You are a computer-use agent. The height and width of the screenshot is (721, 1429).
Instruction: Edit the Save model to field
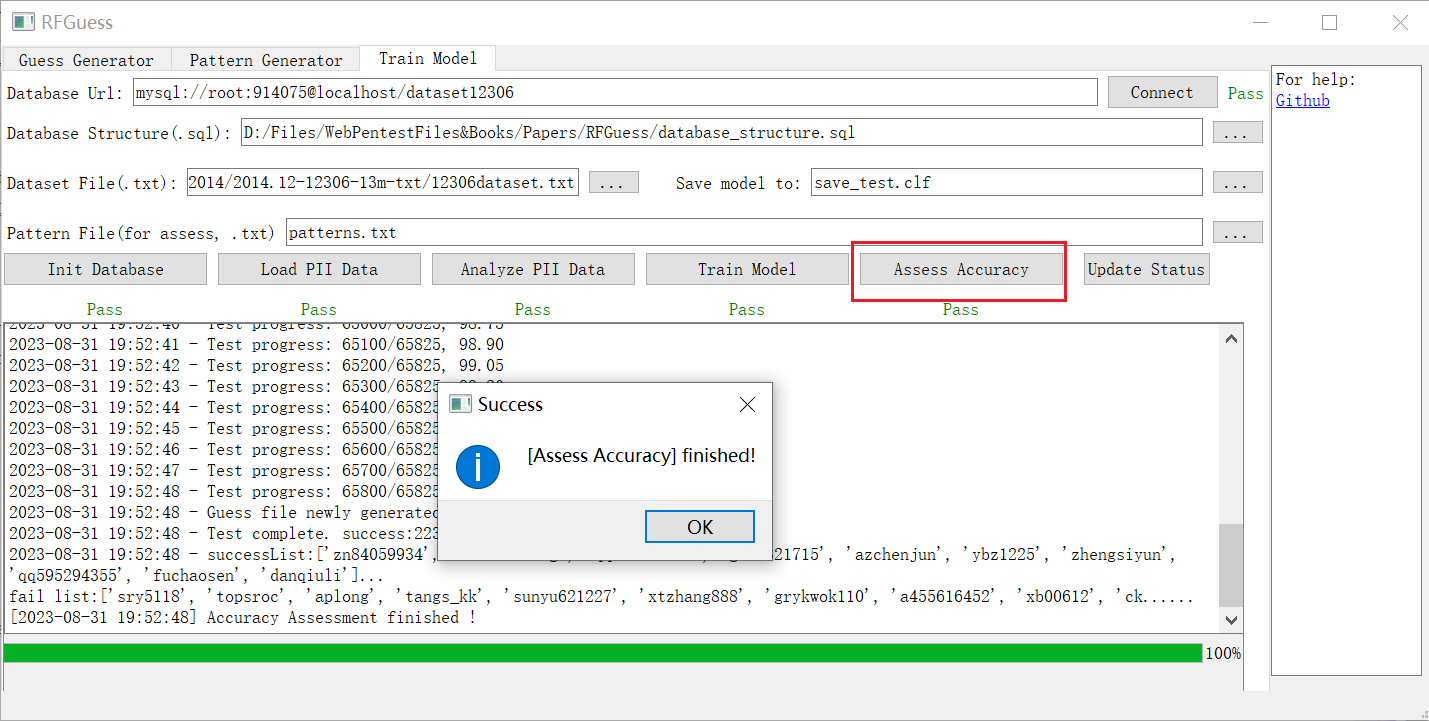(x=1006, y=182)
